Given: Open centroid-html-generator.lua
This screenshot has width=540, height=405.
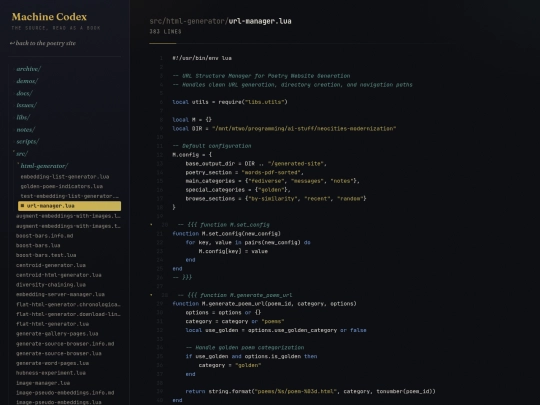Looking at the screenshot, I should click(59, 275).
